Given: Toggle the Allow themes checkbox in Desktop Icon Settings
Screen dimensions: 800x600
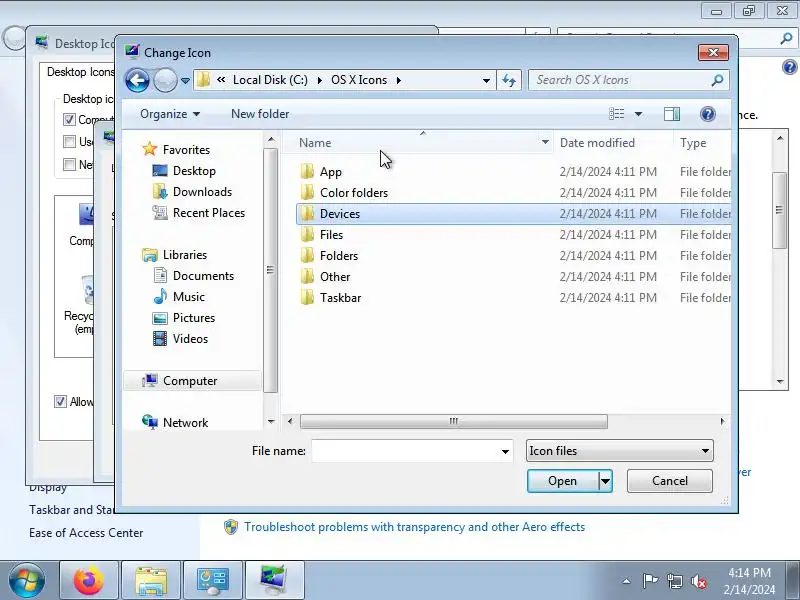Looking at the screenshot, I should [60, 402].
